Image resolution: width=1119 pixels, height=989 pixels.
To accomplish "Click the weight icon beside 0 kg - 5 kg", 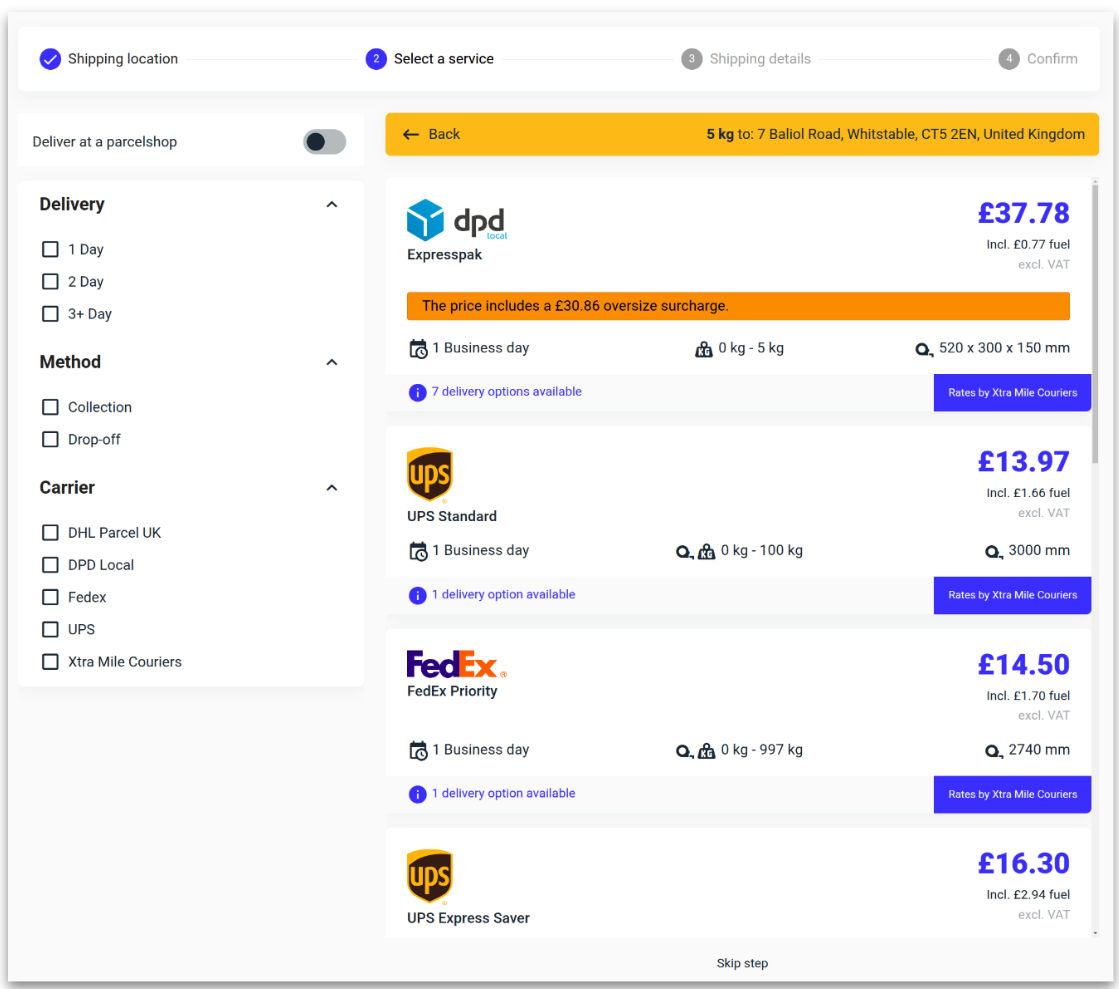I will coord(703,349).
